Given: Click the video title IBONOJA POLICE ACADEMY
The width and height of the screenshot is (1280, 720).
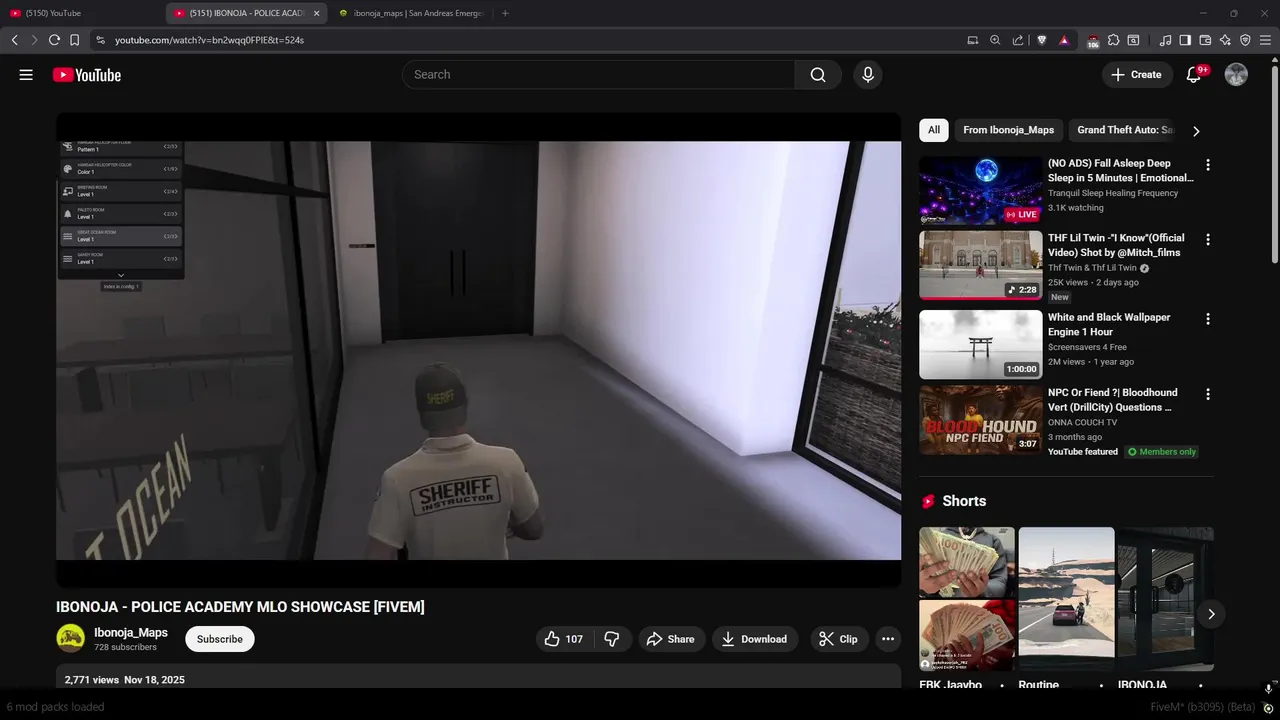Looking at the screenshot, I should [x=240, y=607].
